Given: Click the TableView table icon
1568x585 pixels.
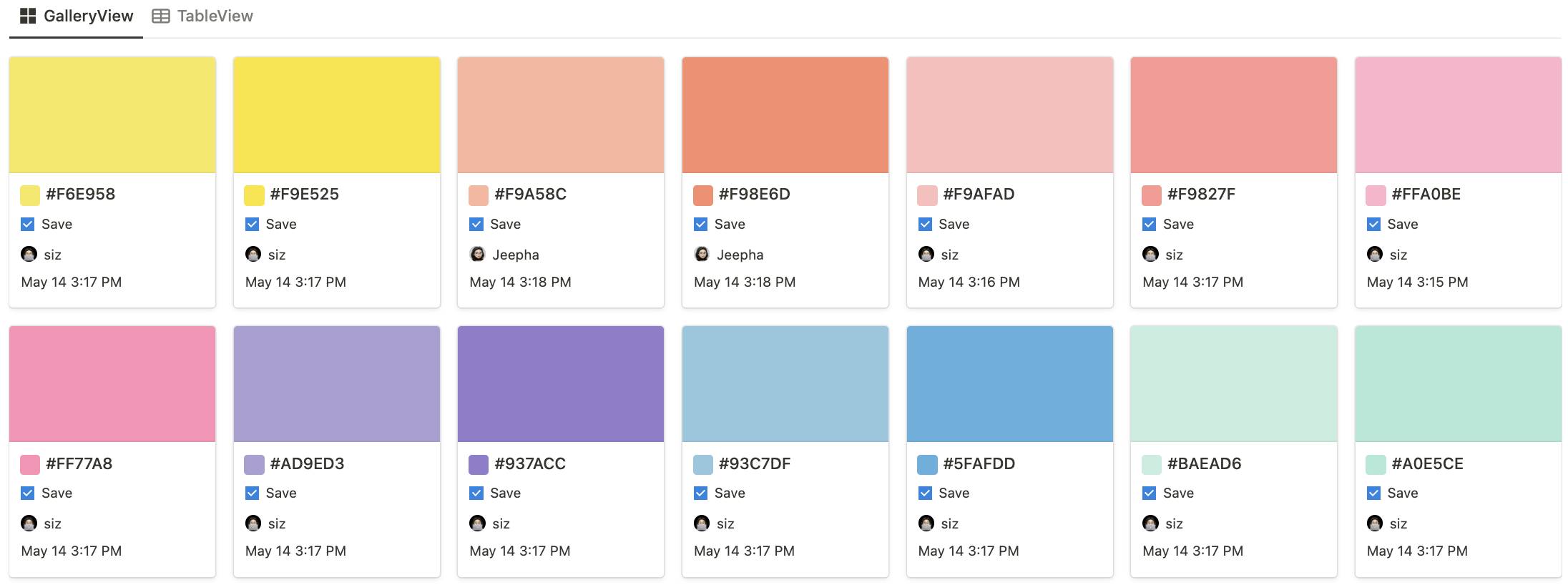Looking at the screenshot, I should [161, 16].
